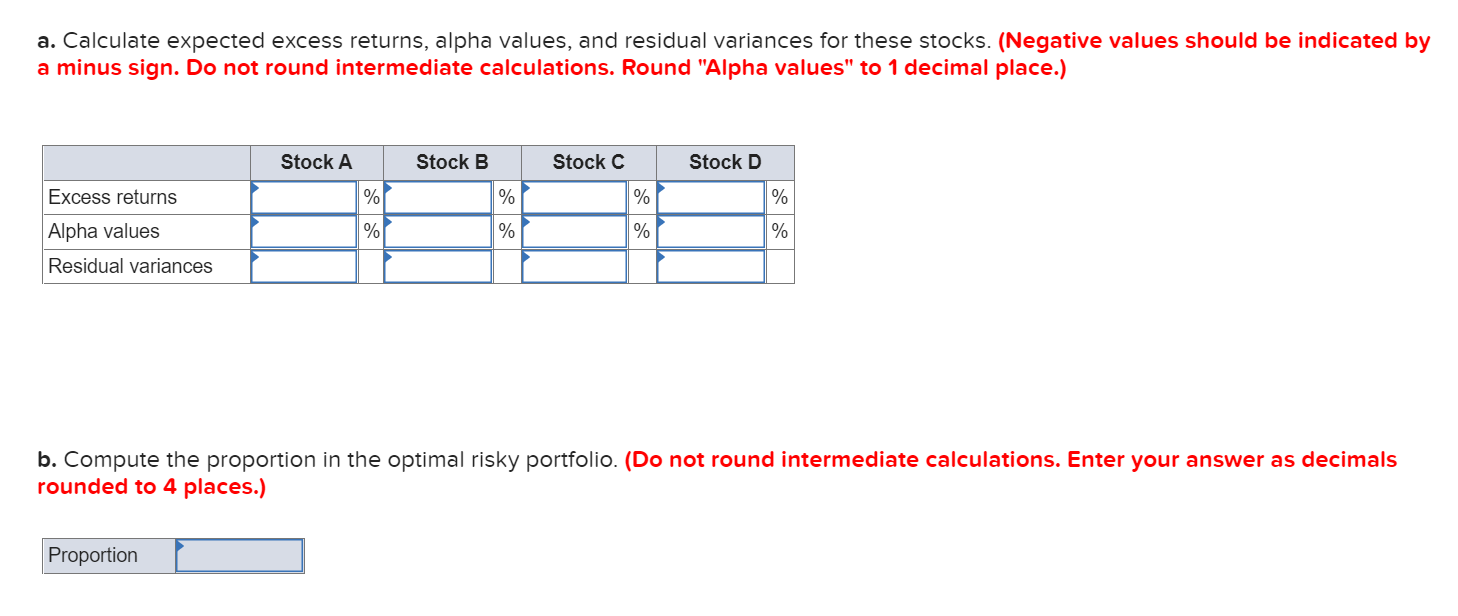Select the Excess returns input for Stock A

[303, 197]
